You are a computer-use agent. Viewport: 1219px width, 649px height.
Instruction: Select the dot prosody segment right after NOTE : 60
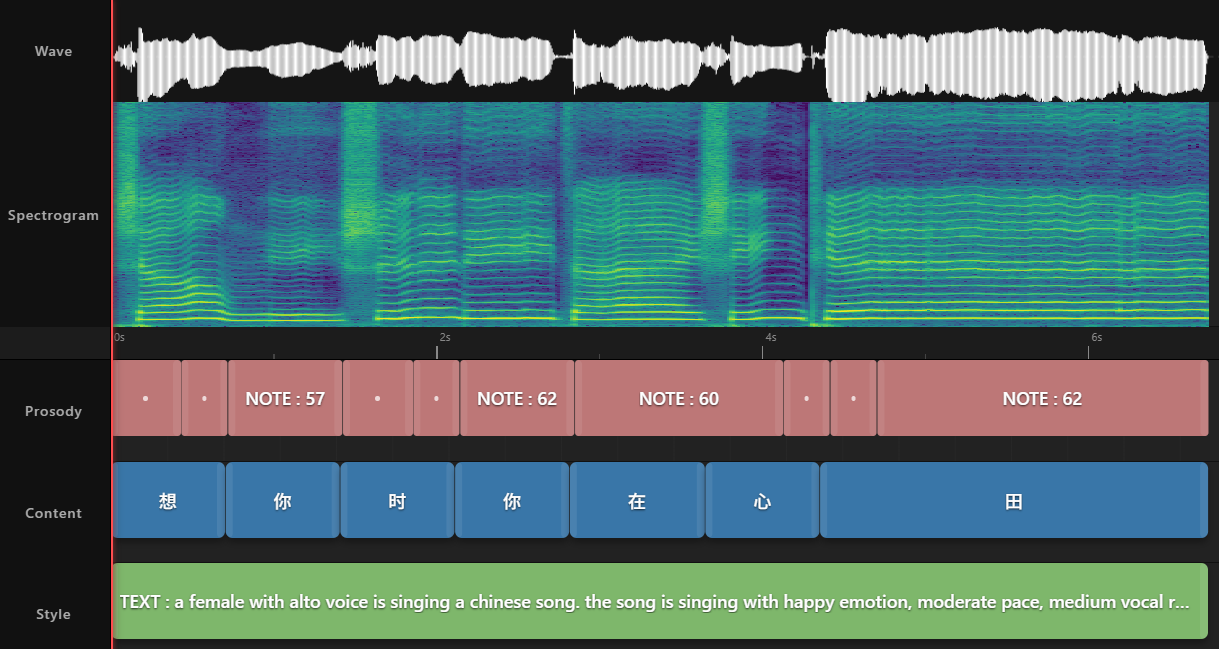pyautogui.click(x=806, y=398)
